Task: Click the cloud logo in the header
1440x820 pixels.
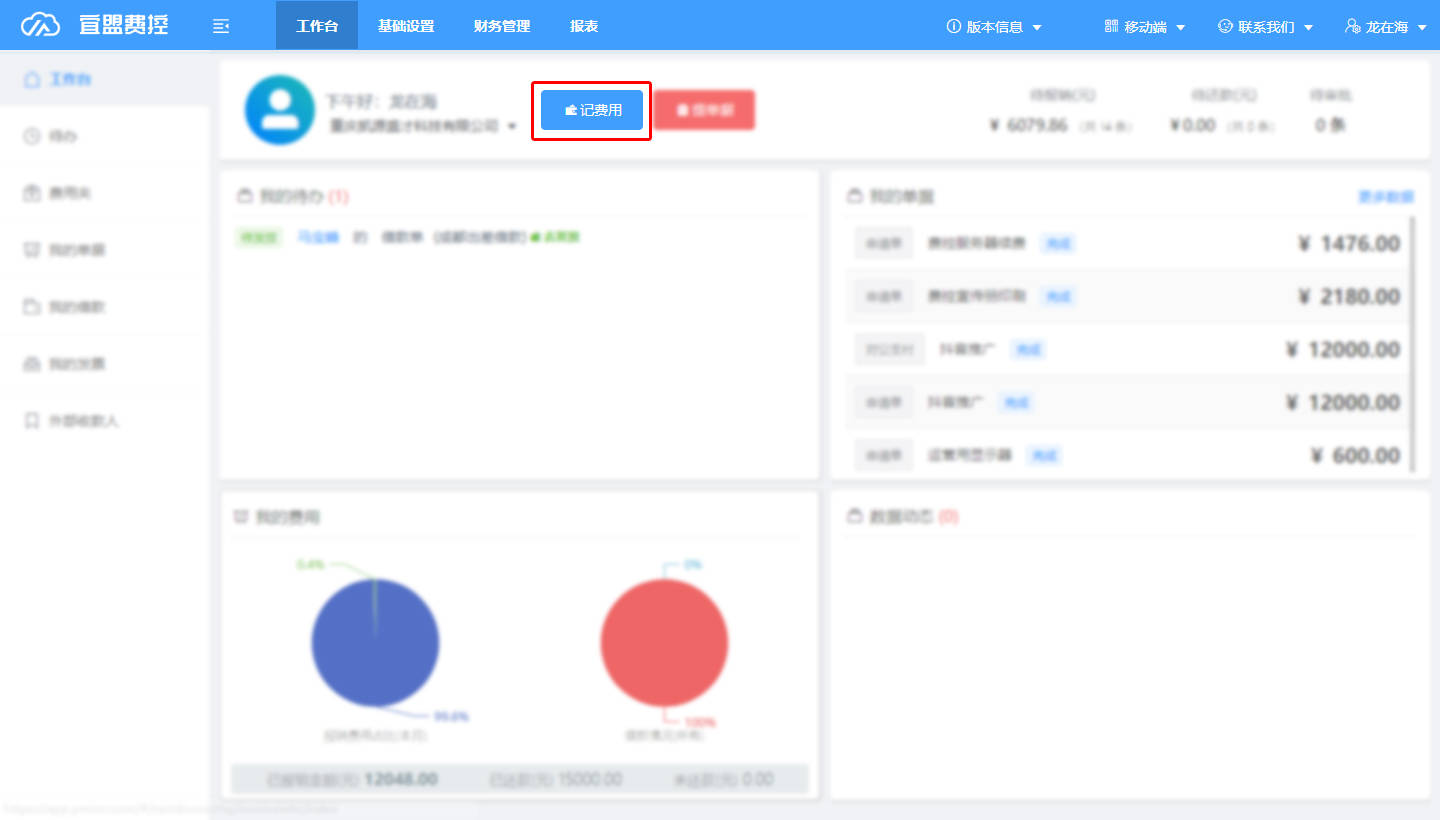Action: 41,25
